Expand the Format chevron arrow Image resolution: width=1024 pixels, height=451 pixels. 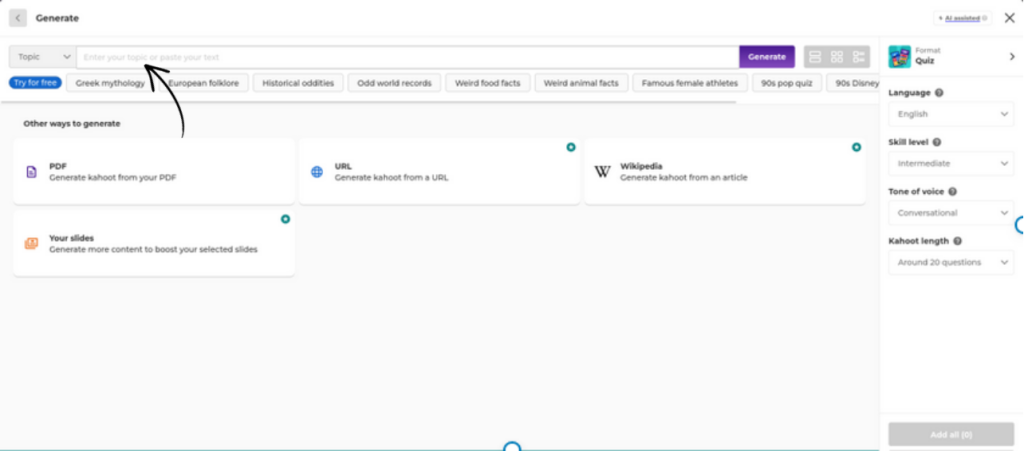[x=1012, y=57]
